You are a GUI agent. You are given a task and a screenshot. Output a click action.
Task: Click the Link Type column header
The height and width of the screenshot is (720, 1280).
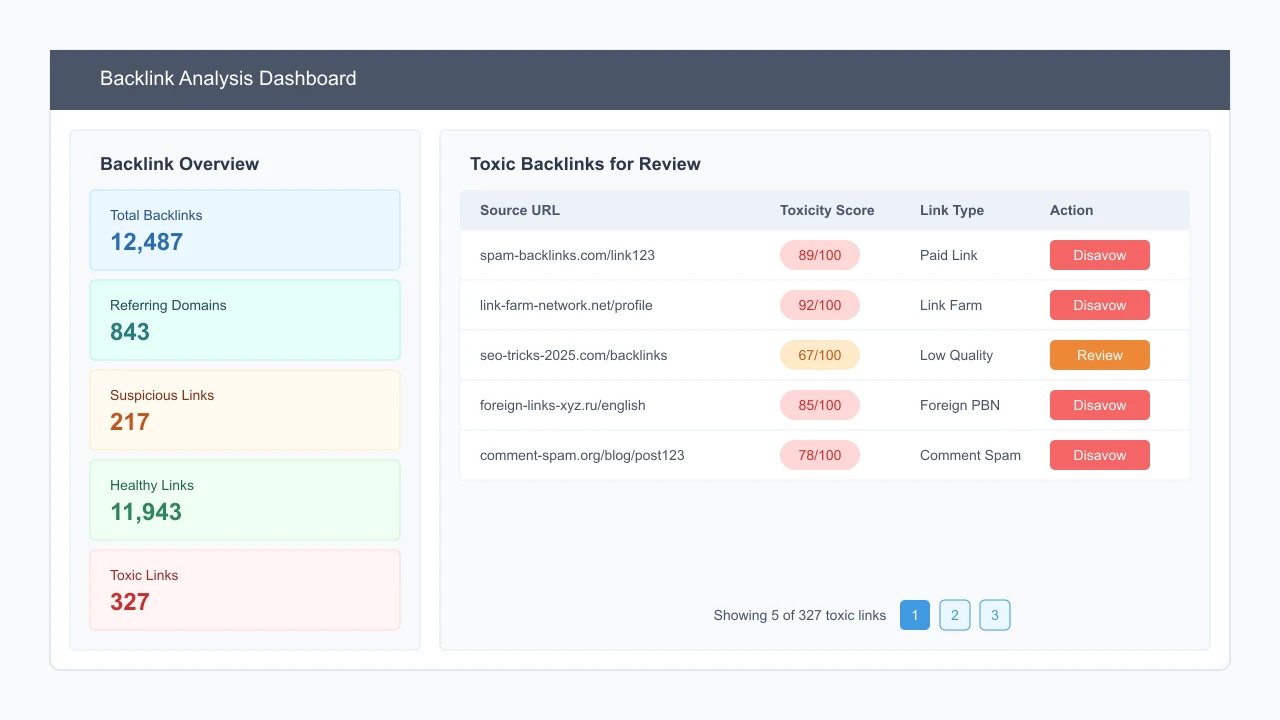point(952,210)
